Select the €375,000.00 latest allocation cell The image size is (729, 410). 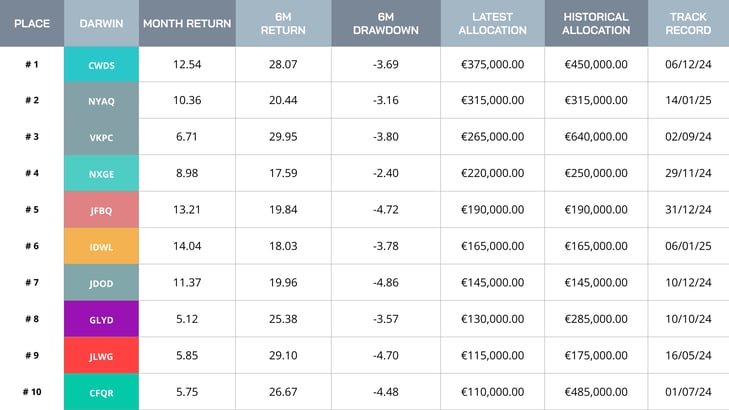(x=494, y=65)
